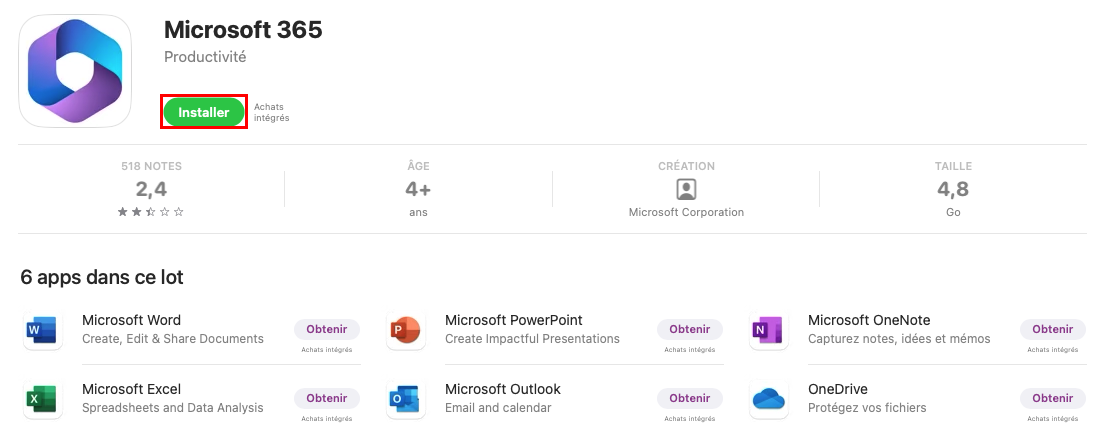Click the star rating row
1107x434 pixels.
[151, 212]
